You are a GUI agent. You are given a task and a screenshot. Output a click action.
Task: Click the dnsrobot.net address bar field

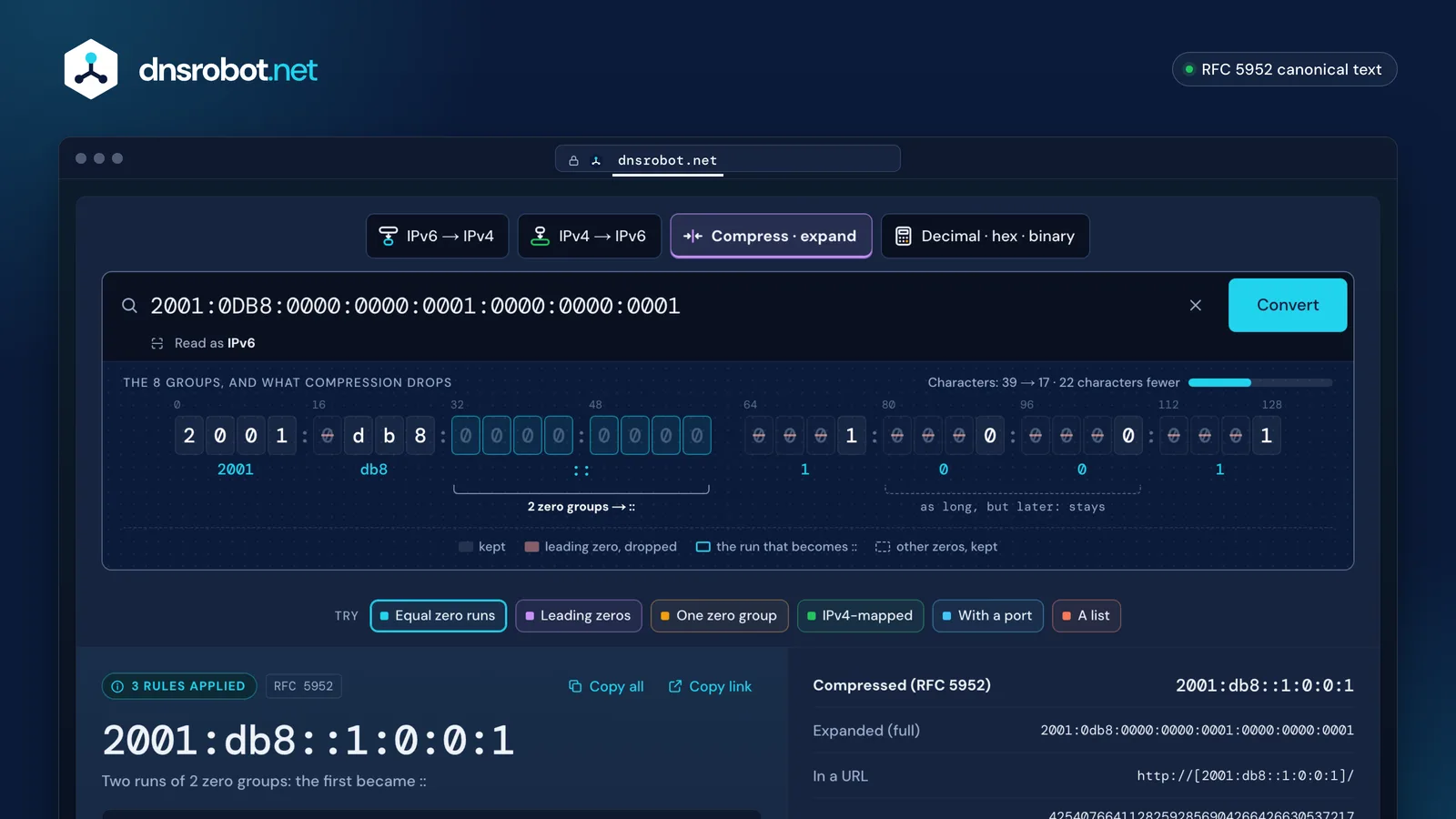(727, 159)
